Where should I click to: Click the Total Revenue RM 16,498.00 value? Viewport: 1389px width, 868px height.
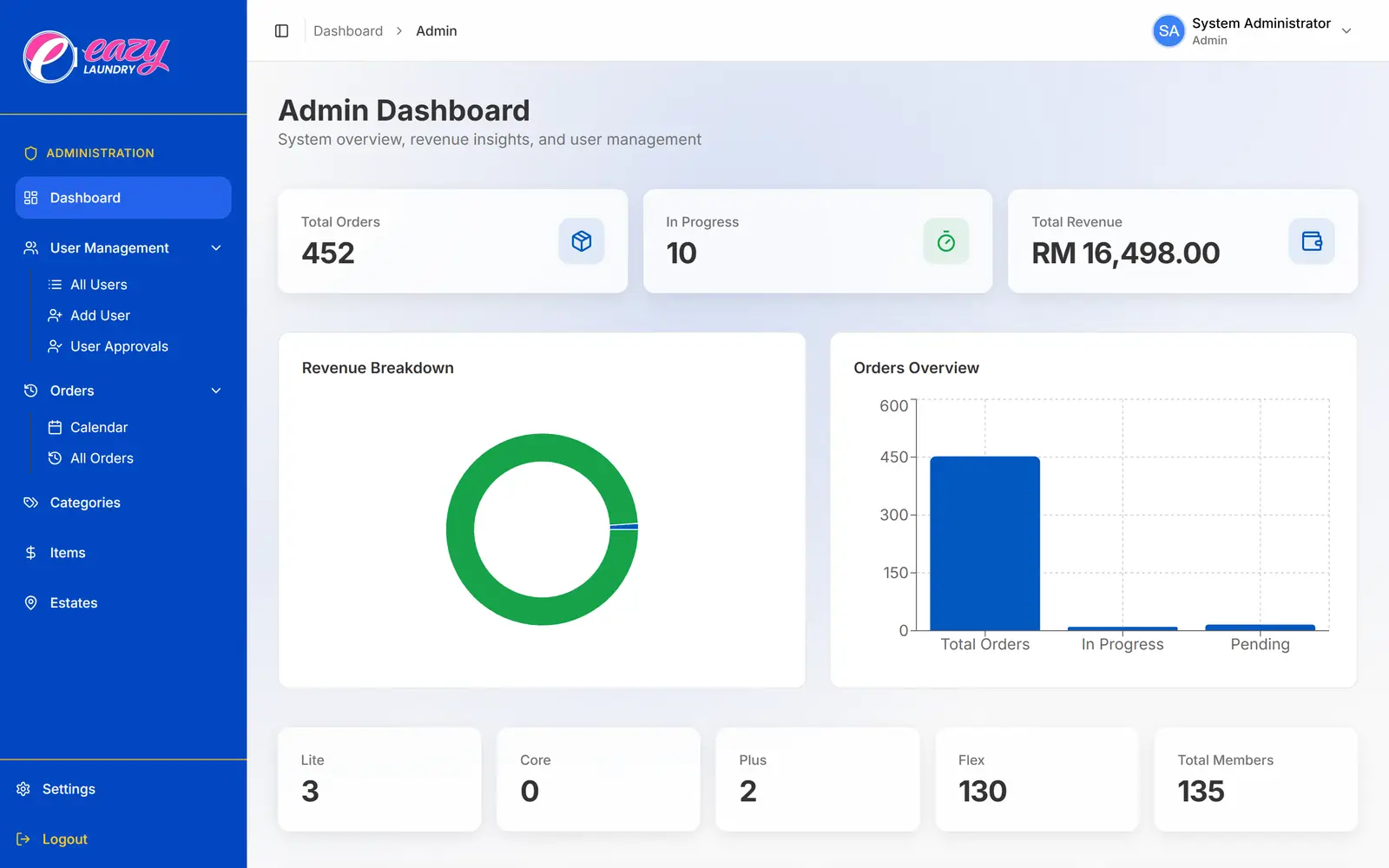(x=1125, y=253)
